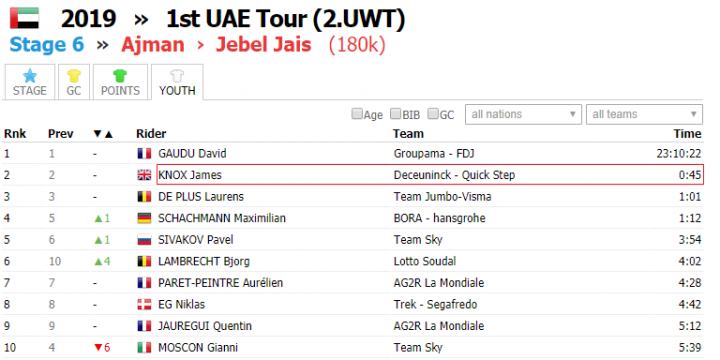This screenshot has width=720, height=360.
Task: Open the all teams dropdown
Action: [644, 114]
